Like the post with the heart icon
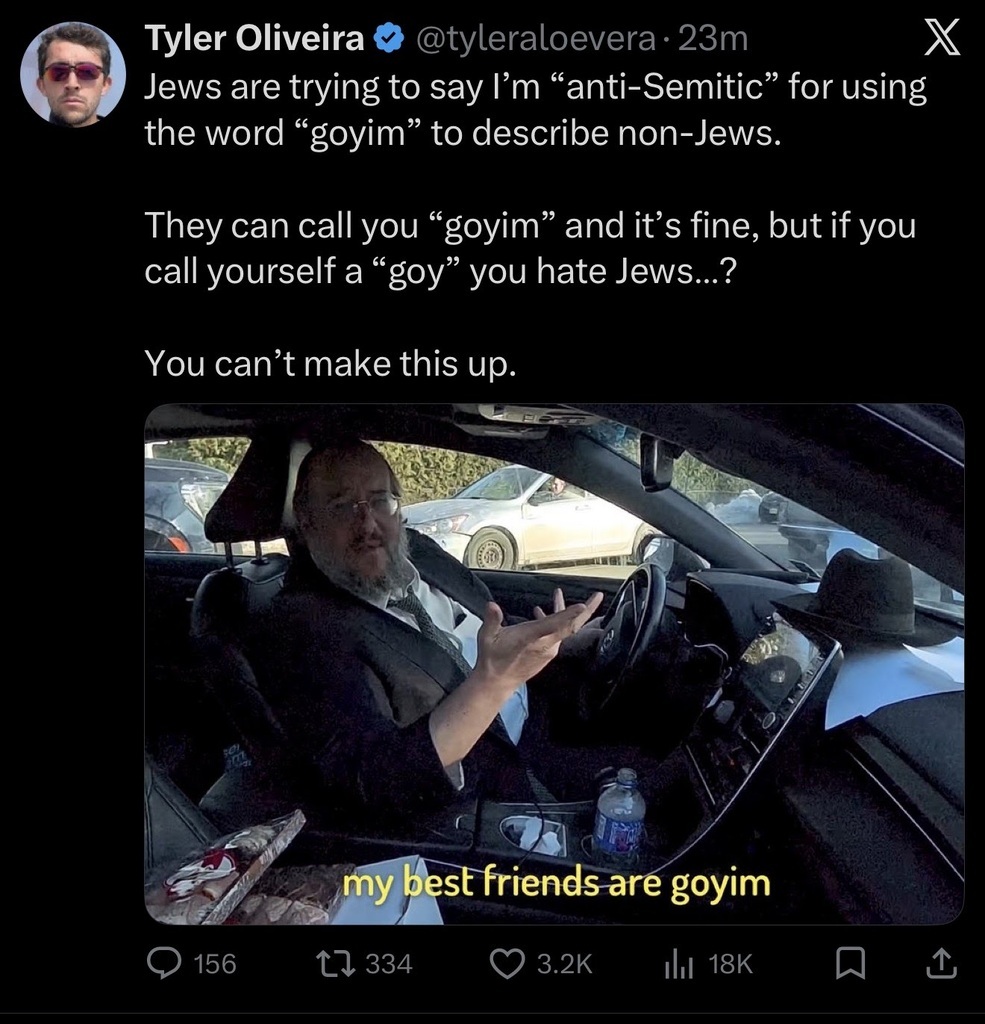 508,965
